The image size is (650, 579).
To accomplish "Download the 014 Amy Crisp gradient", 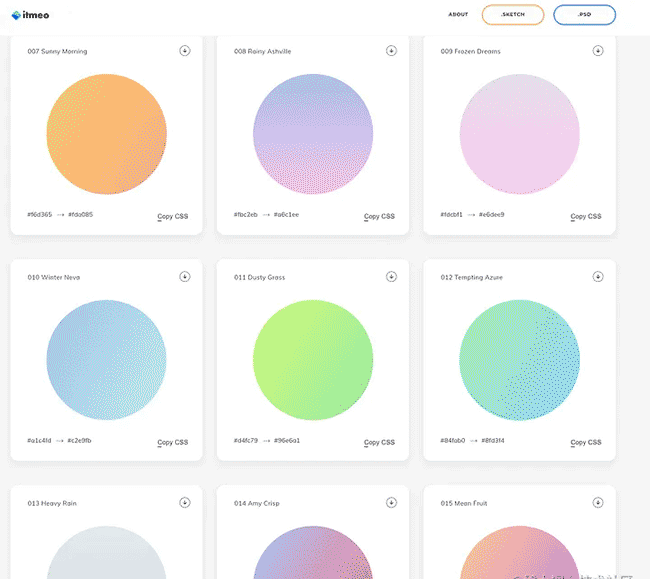I will point(391,502).
